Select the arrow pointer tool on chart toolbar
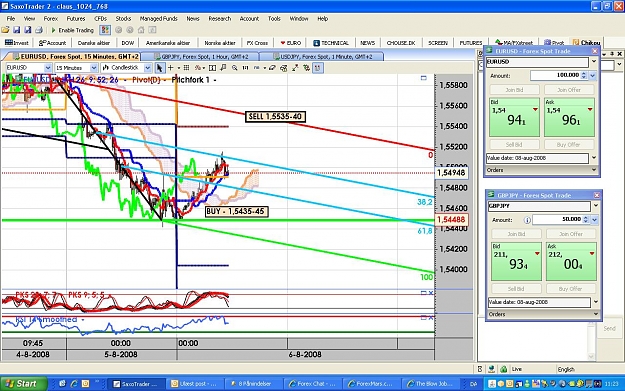Viewport: 625px width, 391px height. [159, 68]
